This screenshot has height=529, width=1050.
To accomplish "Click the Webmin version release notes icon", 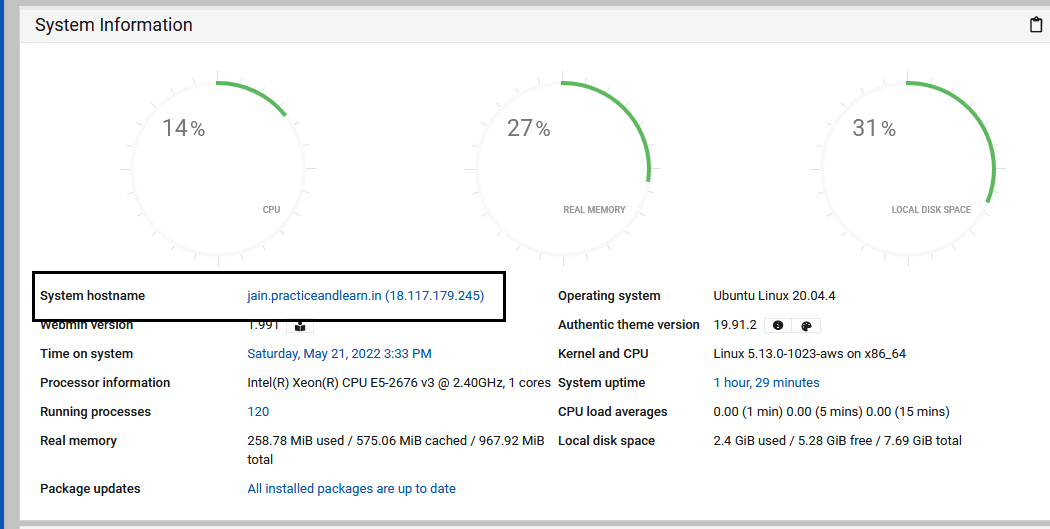I will coord(300,326).
